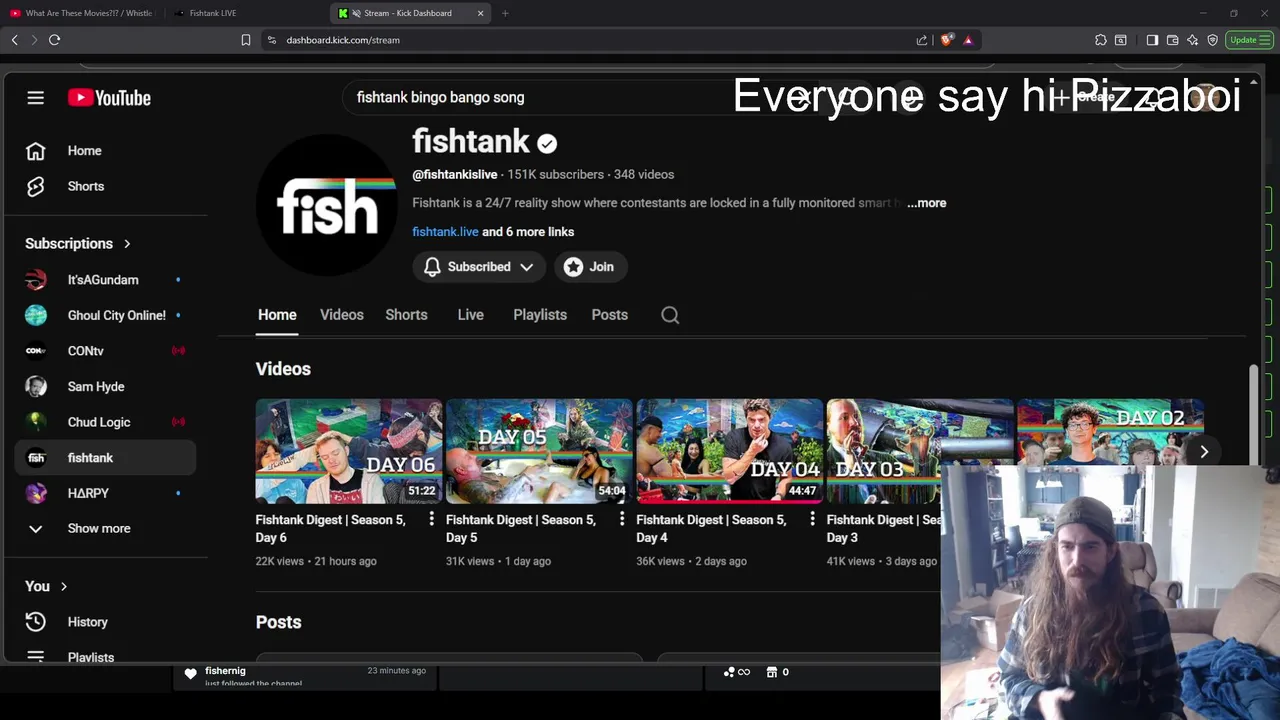
Task: Switch to the Live channel tab
Action: coord(470,315)
